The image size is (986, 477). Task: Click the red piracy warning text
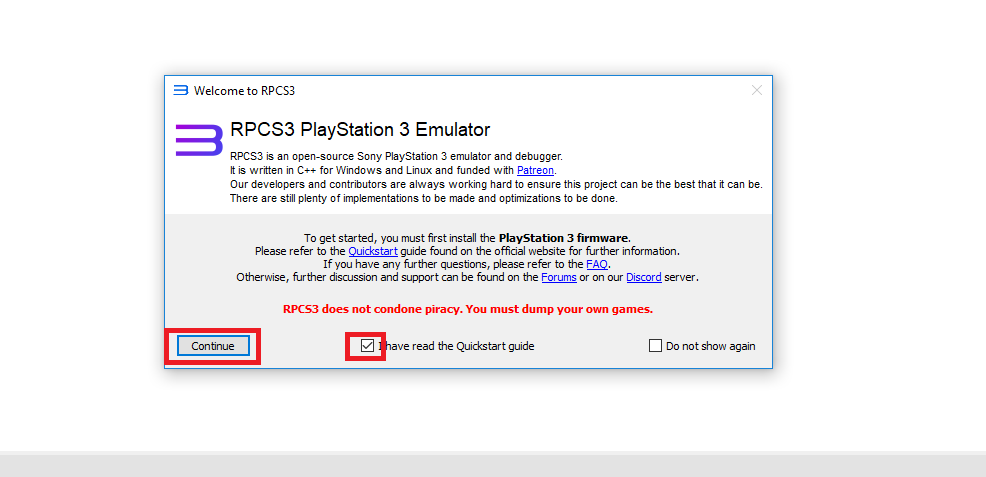click(468, 309)
